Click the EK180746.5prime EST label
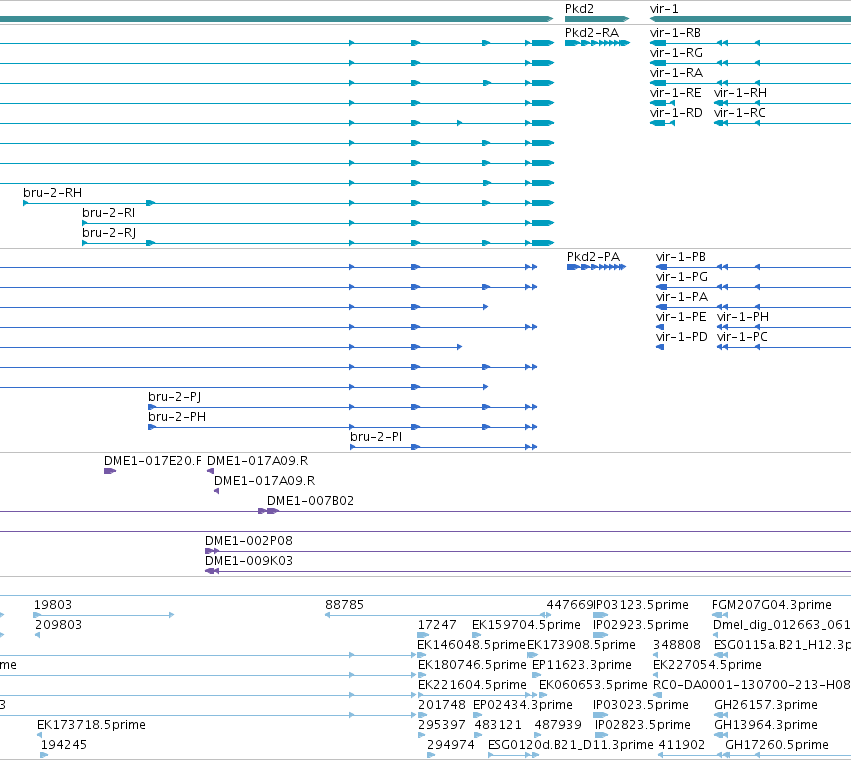The height and width of the screenshot is (760, 851). (x=472, y=666)
